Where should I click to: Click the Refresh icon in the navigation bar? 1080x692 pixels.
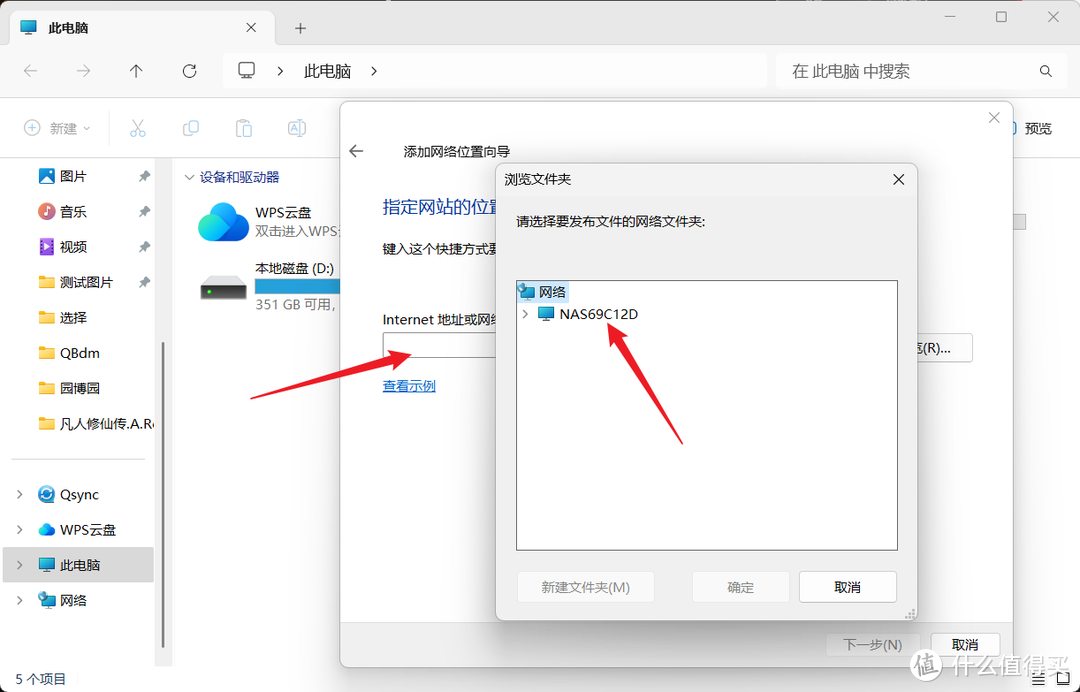tap(189, 71)
